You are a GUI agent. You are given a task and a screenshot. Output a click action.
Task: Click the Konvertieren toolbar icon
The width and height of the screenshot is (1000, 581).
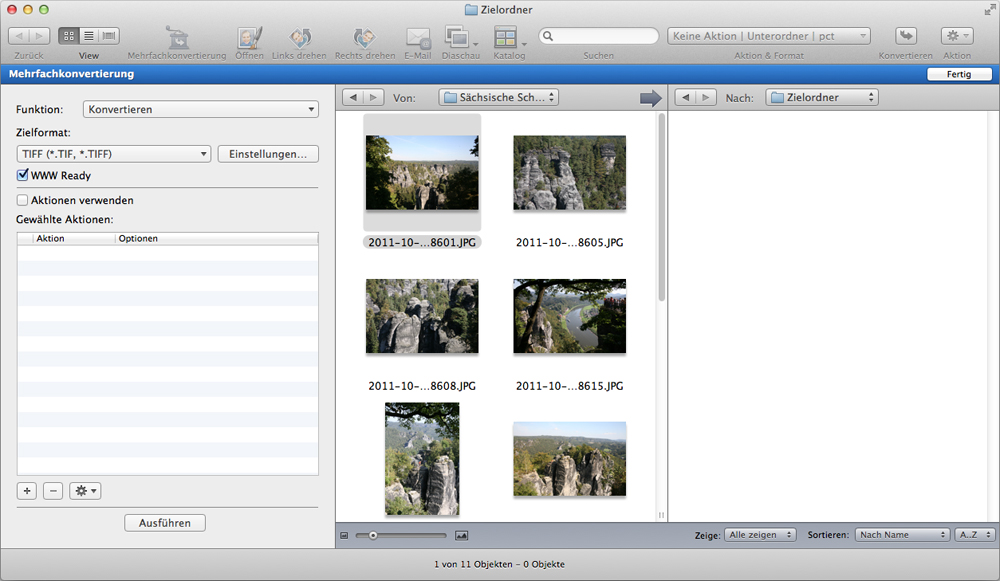[x=906, y=36]
